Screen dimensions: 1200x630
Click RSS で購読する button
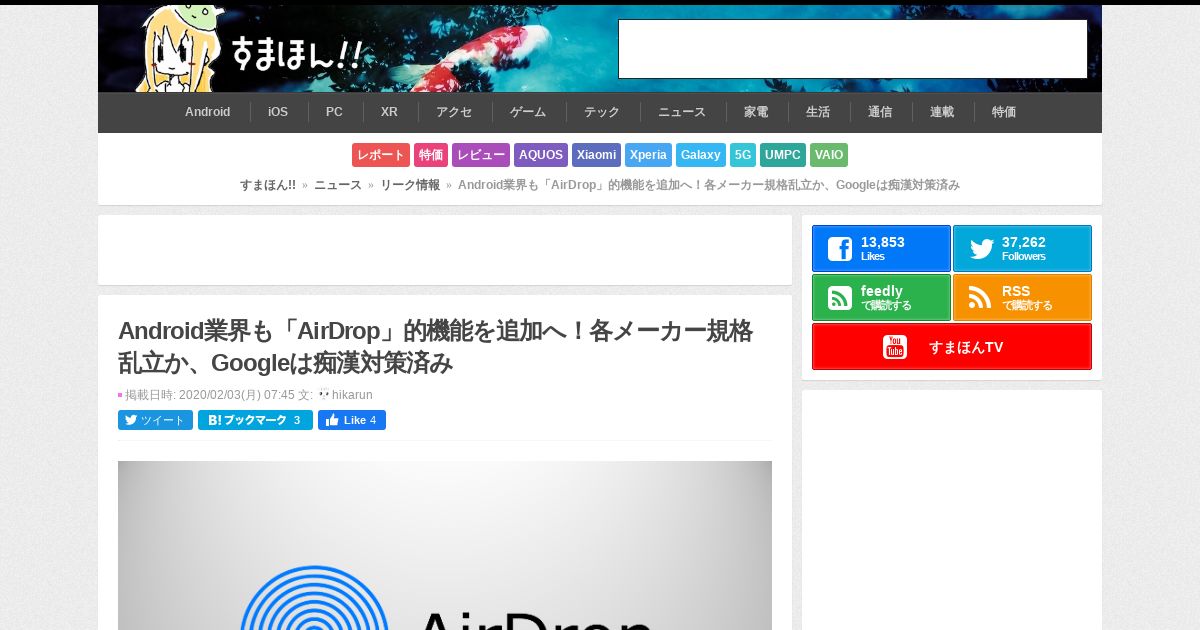click(x=1022, y=298)
